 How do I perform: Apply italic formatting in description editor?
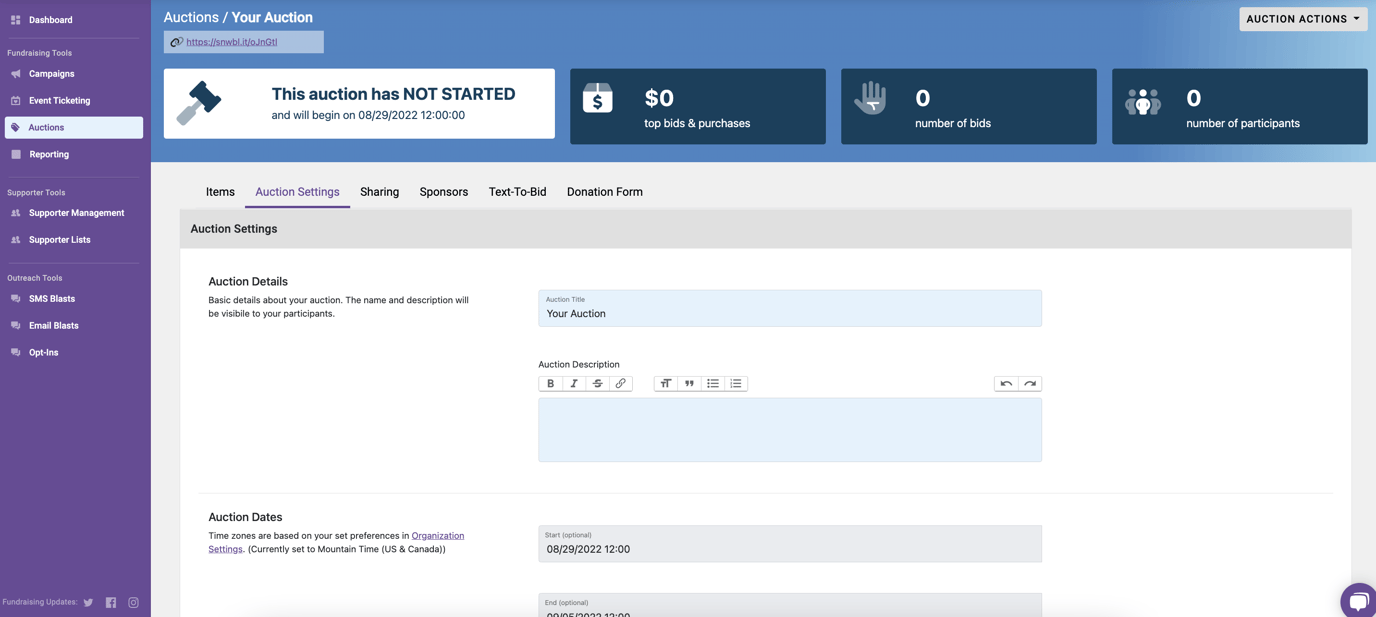point(574,384)
